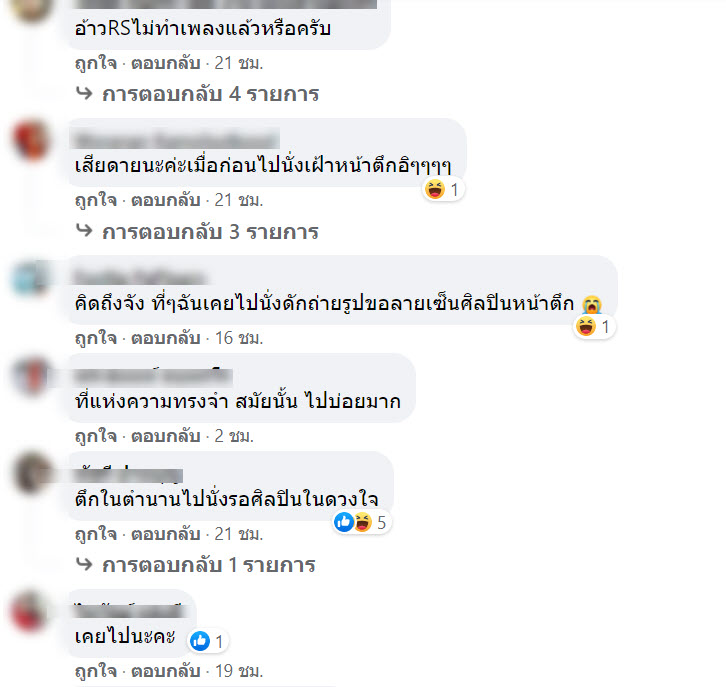Image resolution: width=726 pixels, height=687 pixels.
Task: Click laughing reaction on the เสียดายนะค่ะ comment
Action: coord(435,189)
